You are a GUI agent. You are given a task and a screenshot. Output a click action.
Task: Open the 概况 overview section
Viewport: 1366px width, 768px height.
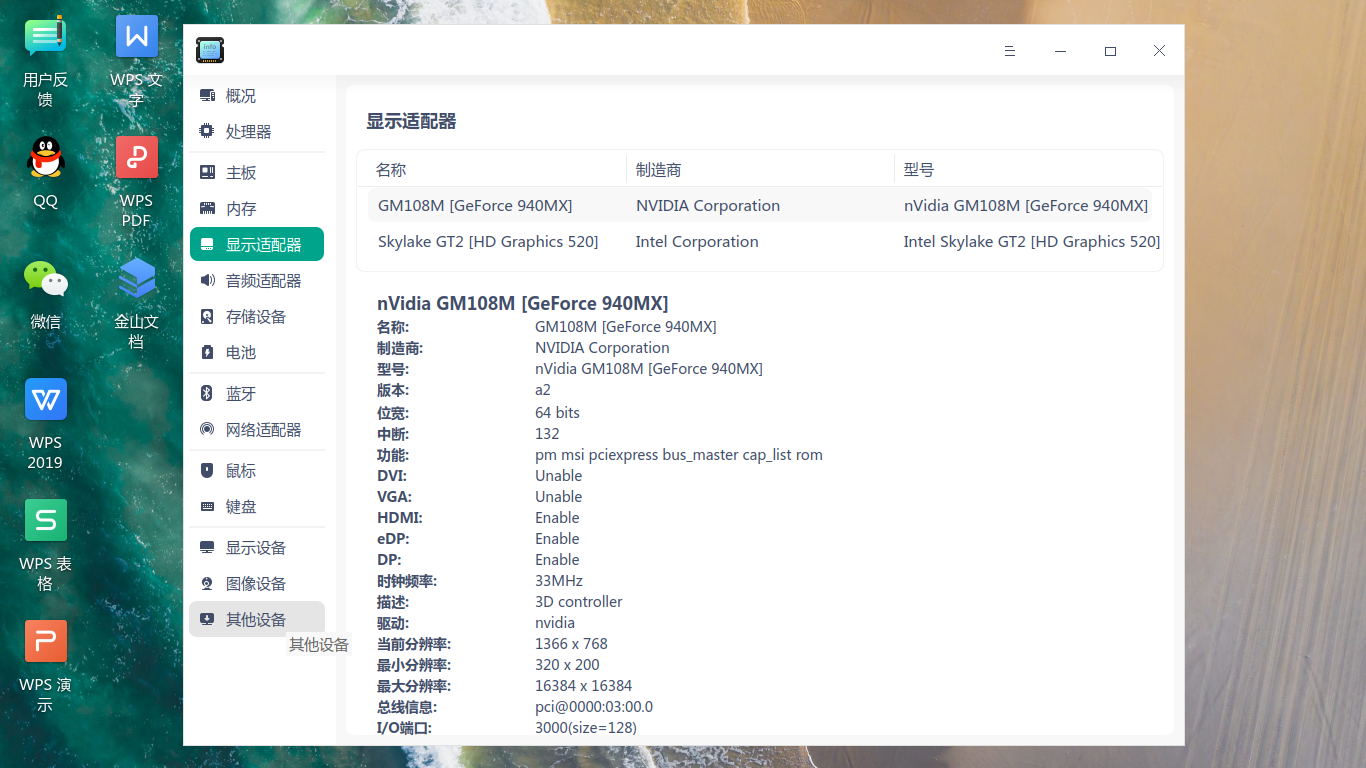tap(241, 95)
